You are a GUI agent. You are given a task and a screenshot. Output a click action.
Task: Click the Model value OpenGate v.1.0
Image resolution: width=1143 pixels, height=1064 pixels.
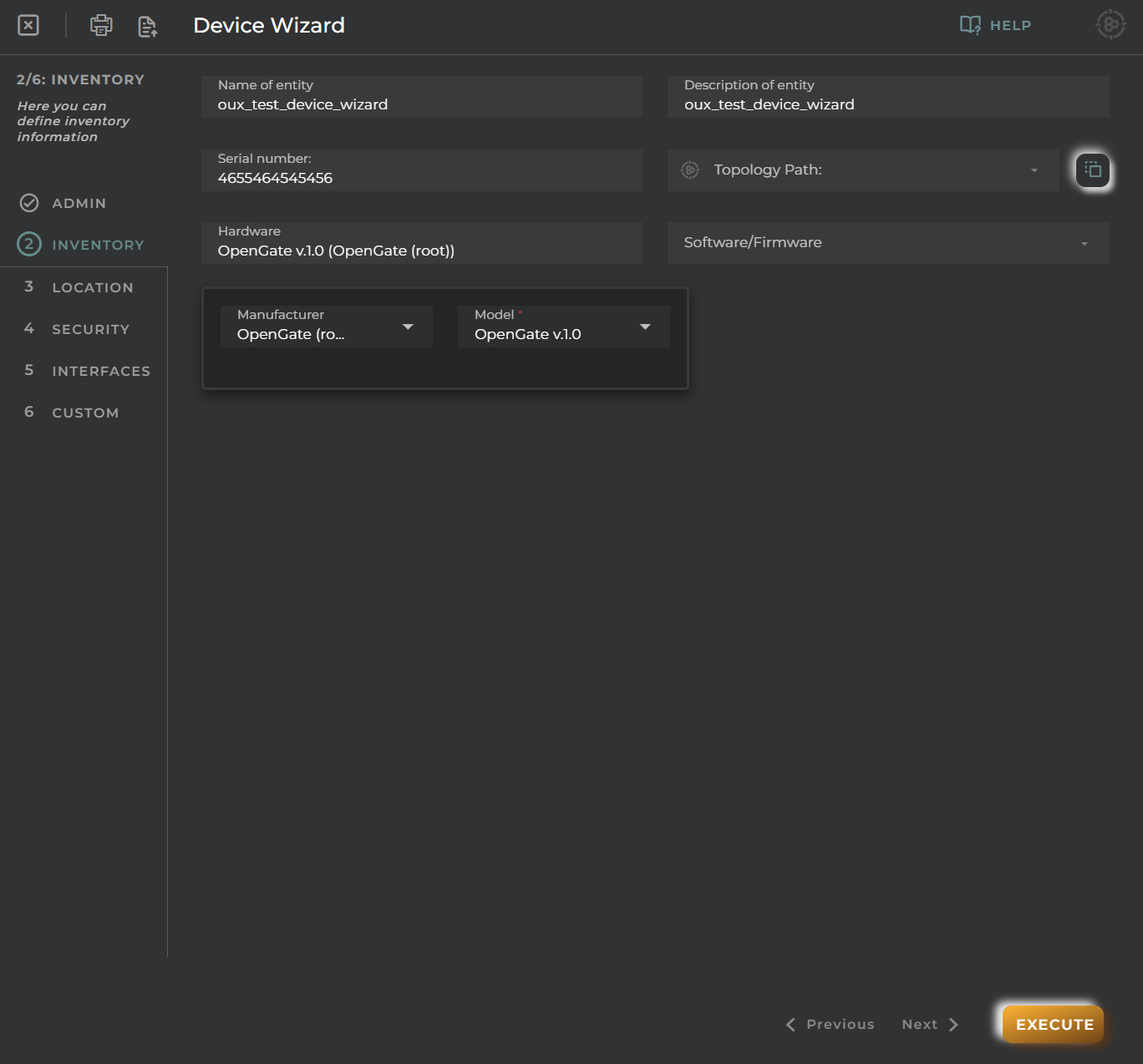coord(528,335)
